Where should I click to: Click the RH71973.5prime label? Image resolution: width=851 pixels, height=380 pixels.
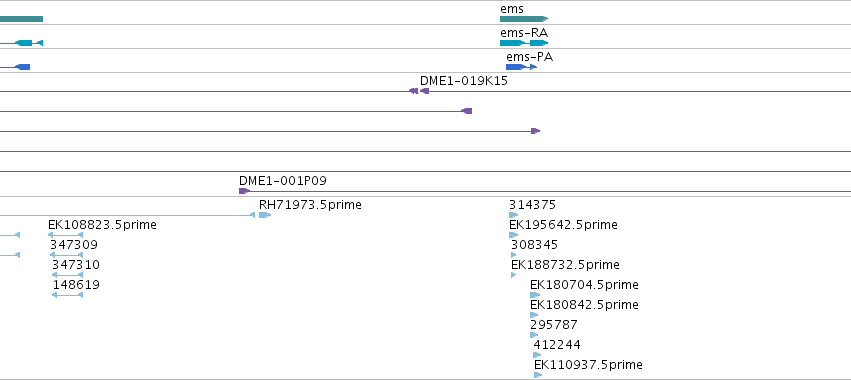click(310, 205)
